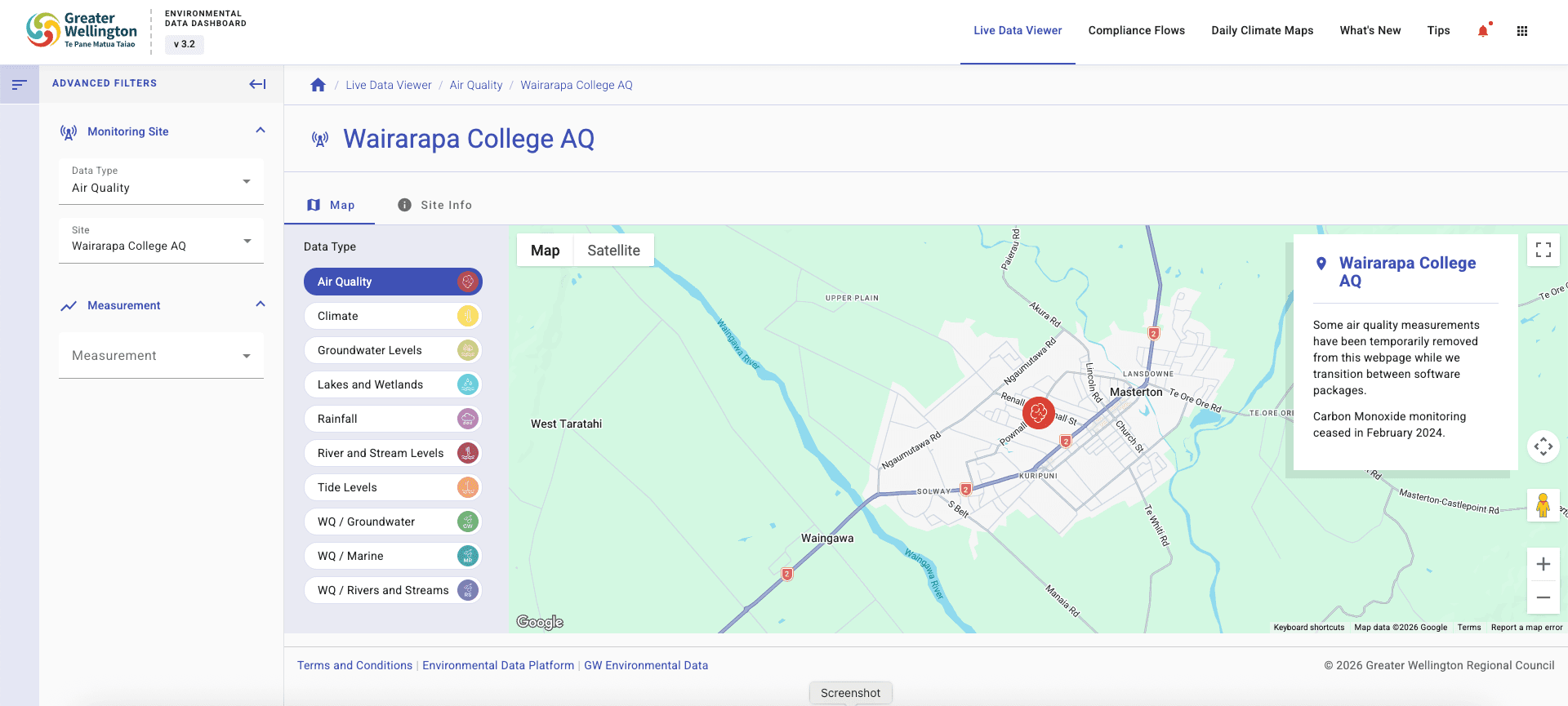Switch to Live Data Viewer tab

tap(1018, 31)
